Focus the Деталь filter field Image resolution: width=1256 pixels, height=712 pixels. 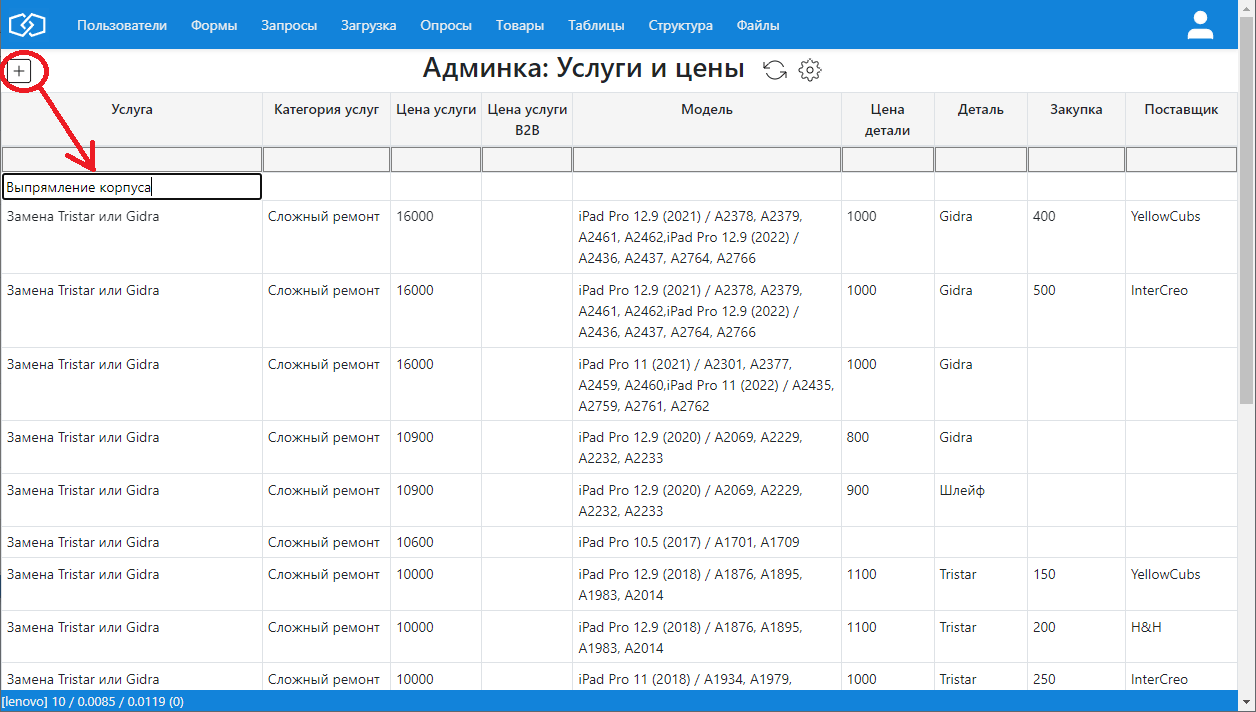[x=981, y=160]
